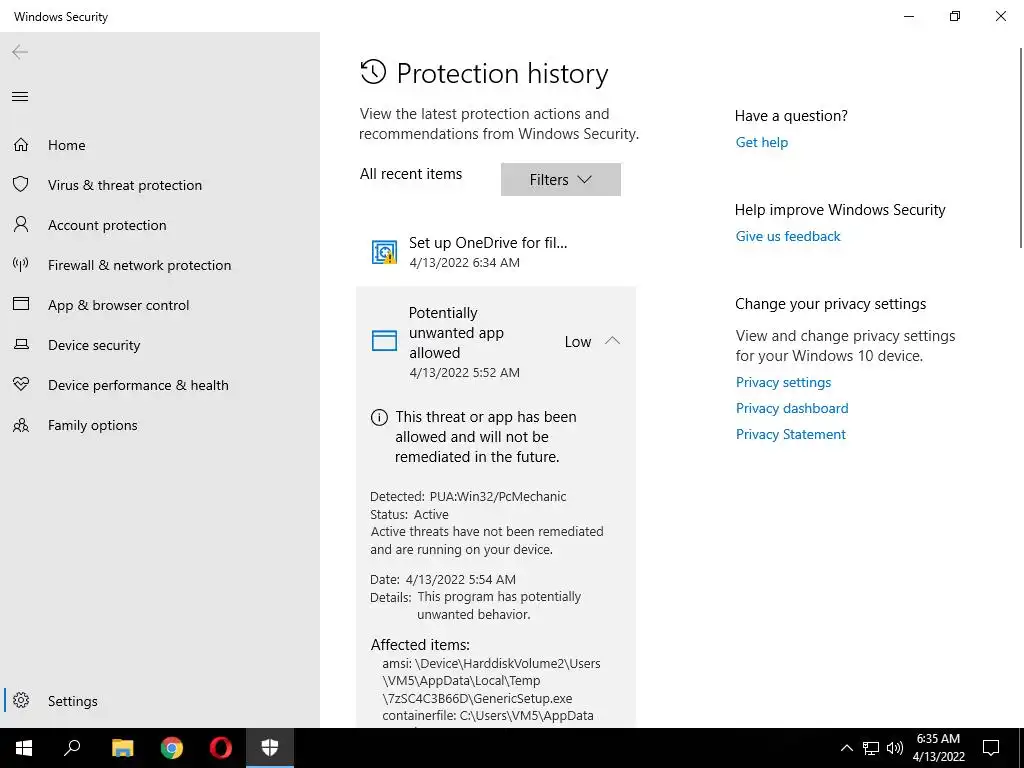This screenshot has height=768, width=1024.
Task: Show hidden system tray icons
Action: (x=846, y=748)
